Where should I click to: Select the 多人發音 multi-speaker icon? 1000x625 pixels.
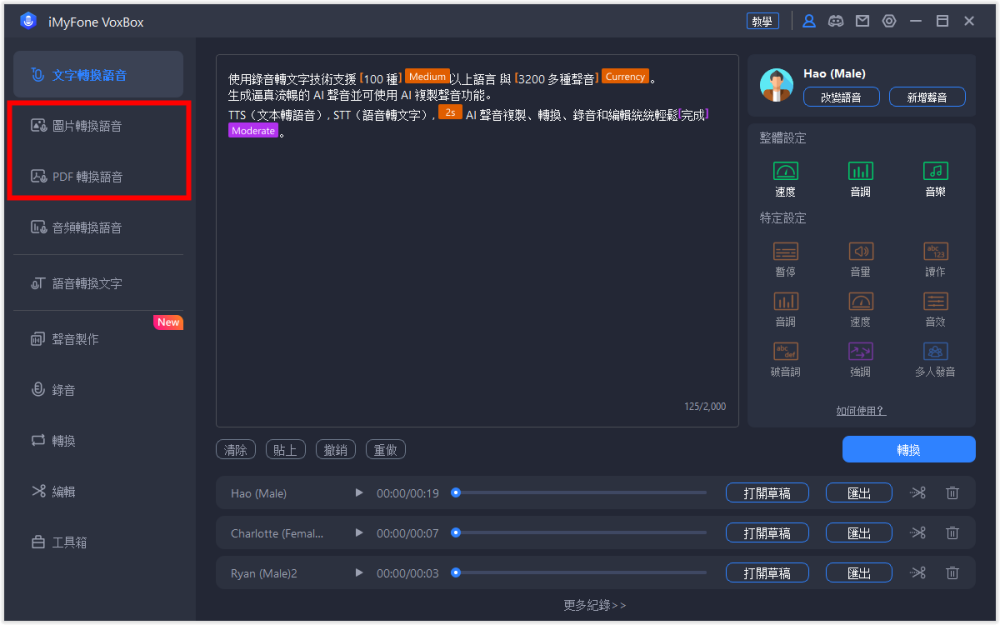click(x=936, y=351)
